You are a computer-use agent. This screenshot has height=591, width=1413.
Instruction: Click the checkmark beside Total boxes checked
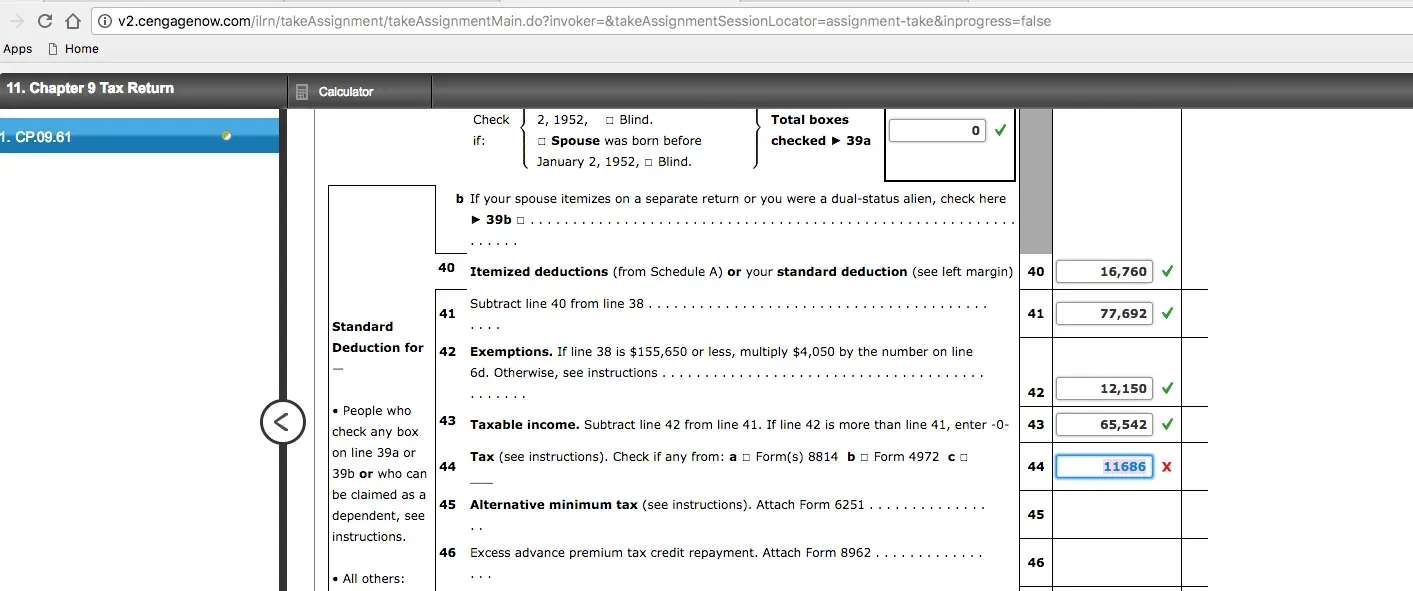(x=999, y=129)
